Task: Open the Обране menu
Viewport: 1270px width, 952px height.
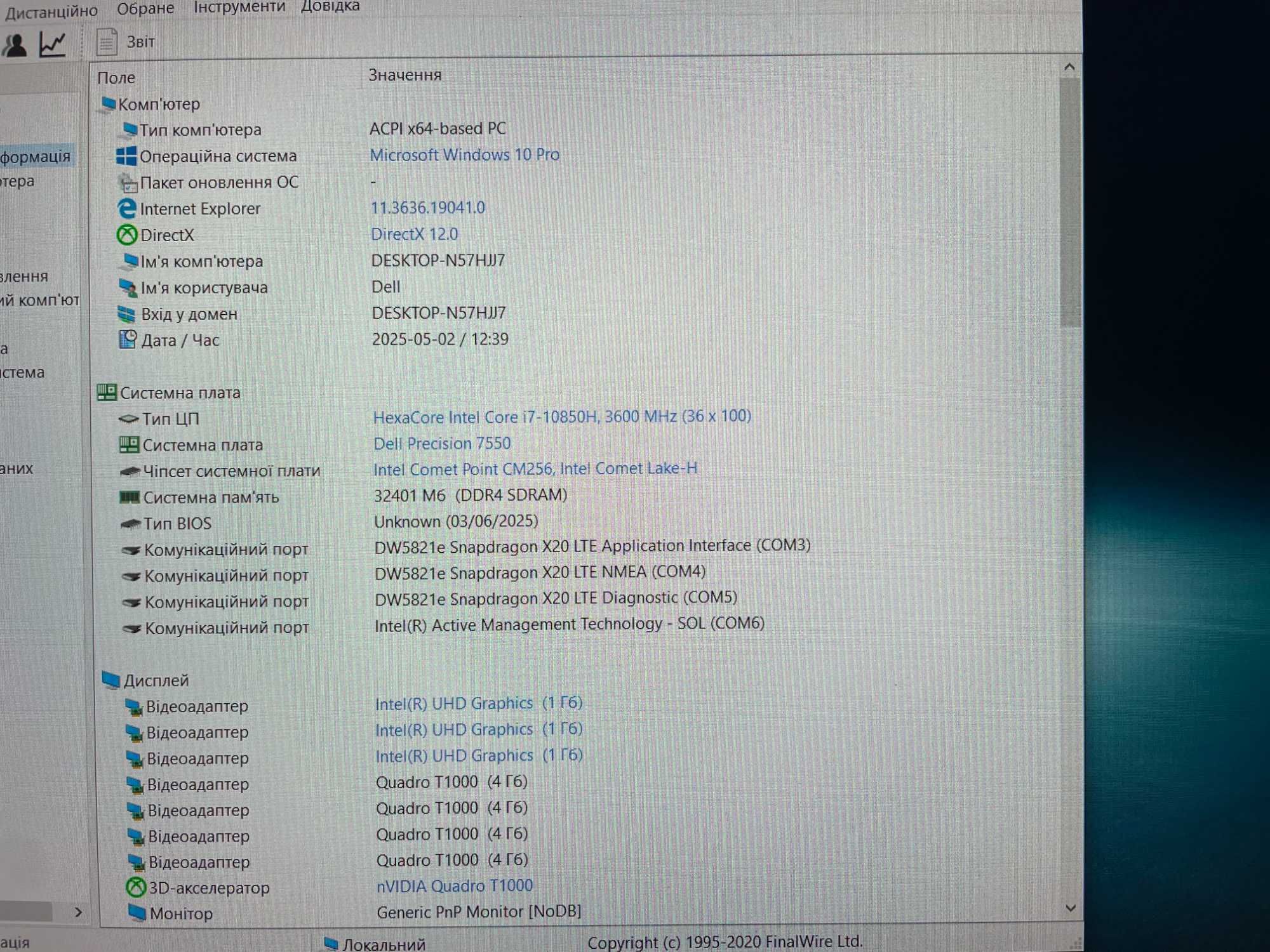Action: coord(145,8)
